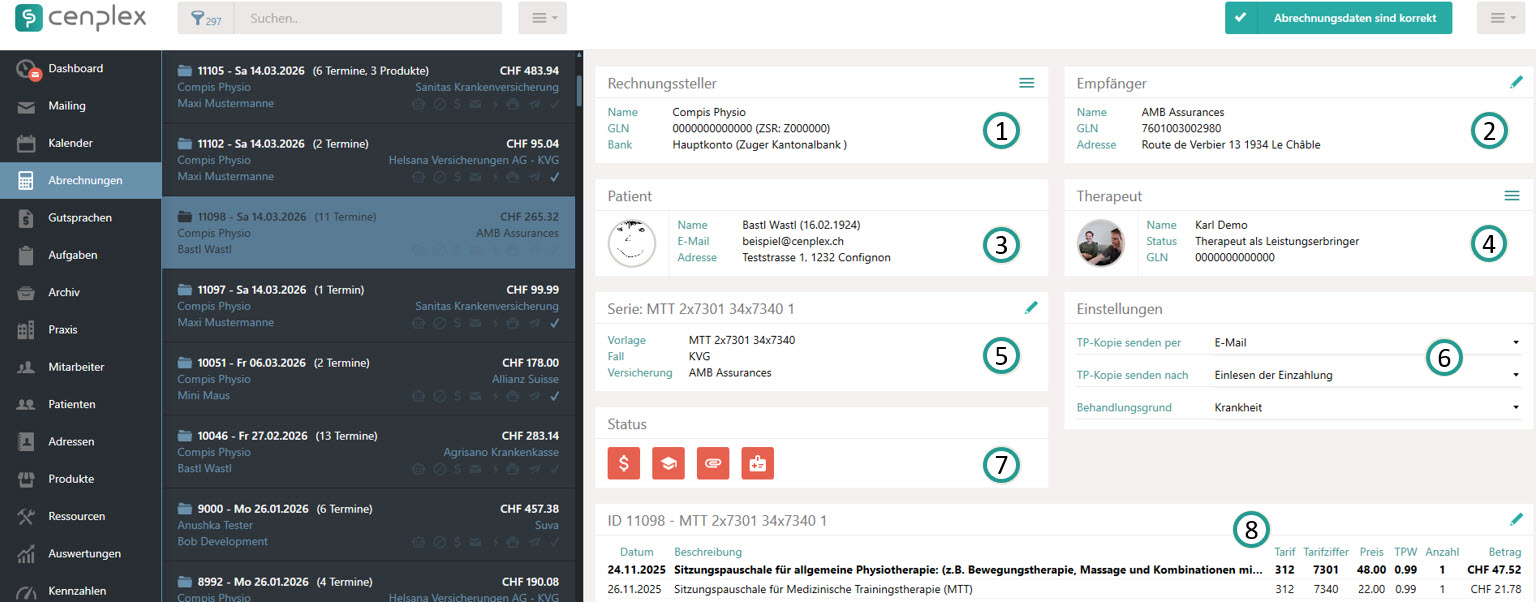
Task: Click the Suchen search field
Action: click(x=367, y=19)
